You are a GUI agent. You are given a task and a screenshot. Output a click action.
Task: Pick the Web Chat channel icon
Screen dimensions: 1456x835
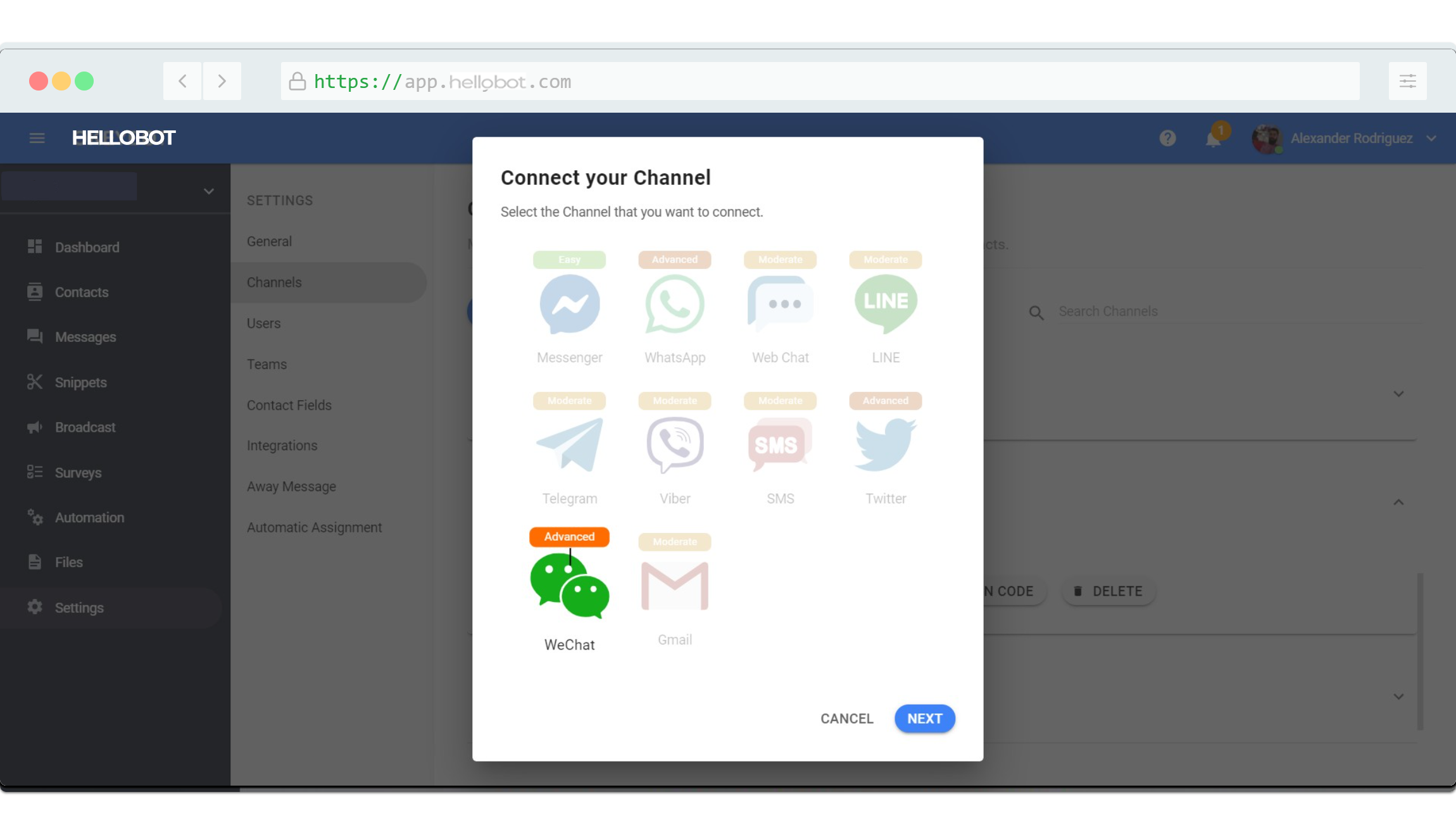point(780,304)
